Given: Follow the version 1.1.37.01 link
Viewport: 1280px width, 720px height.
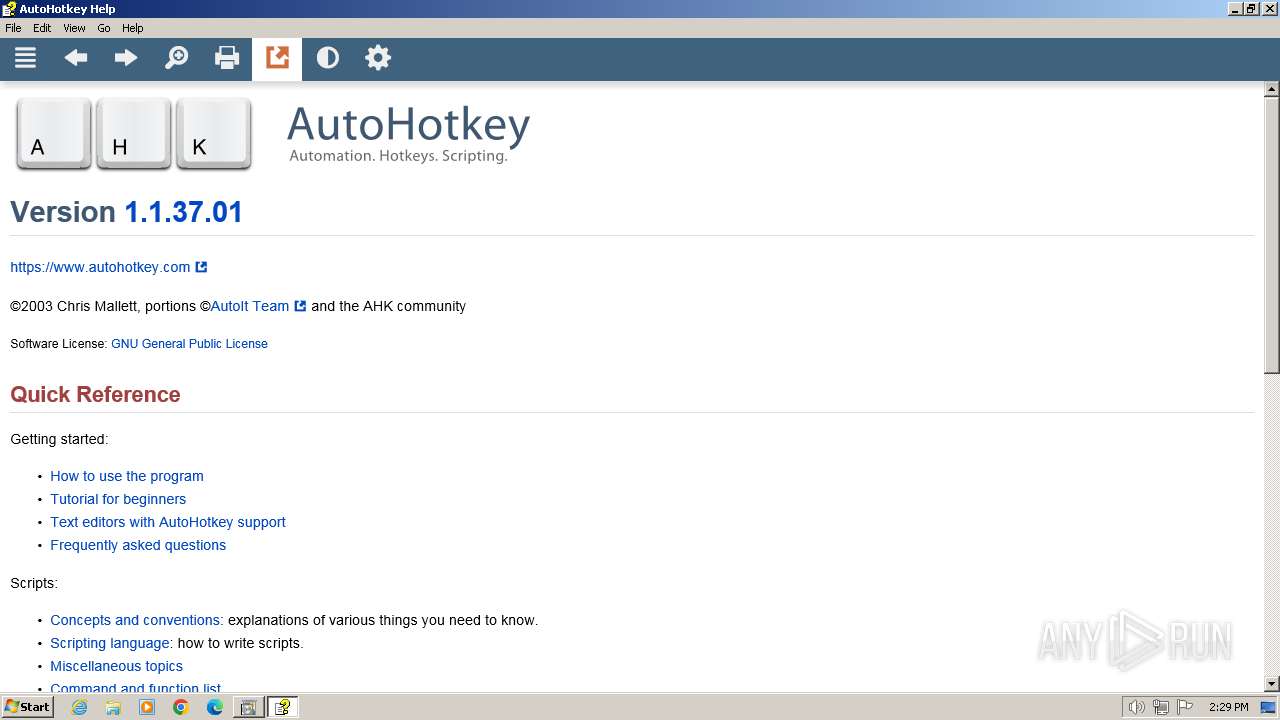Looking at the screenshot, I should click(183, 212).
